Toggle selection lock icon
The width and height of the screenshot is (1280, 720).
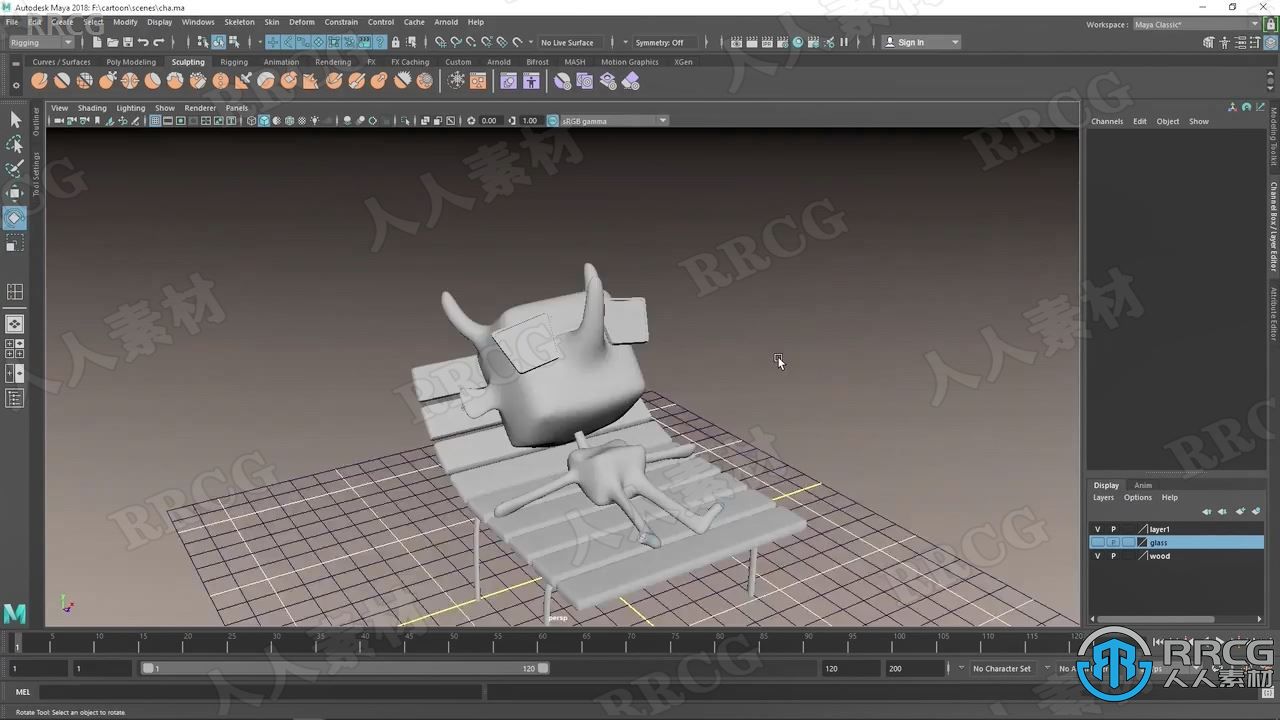click(396, 42)
